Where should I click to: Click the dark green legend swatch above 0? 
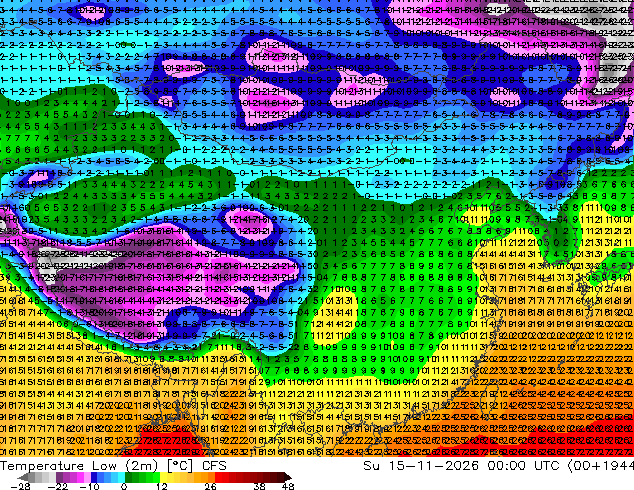pyautogui.click(x=128, y=477)
